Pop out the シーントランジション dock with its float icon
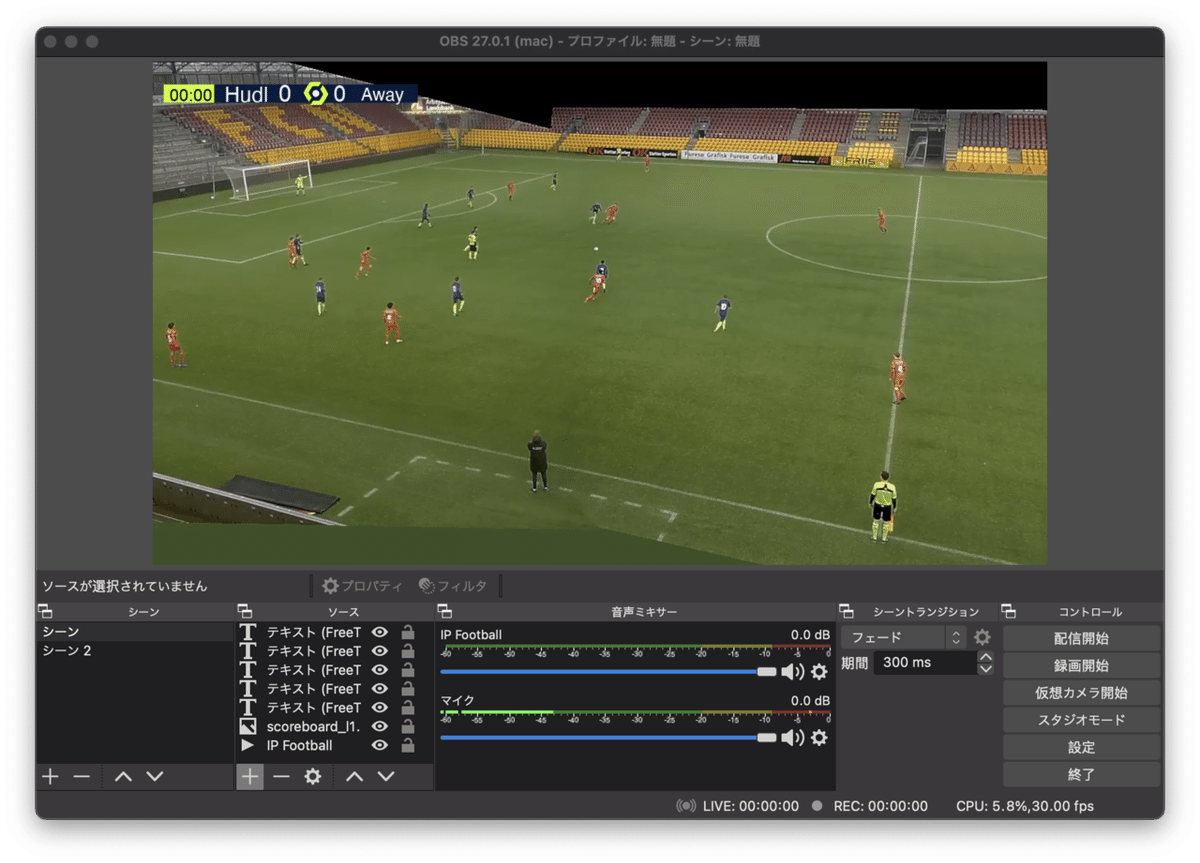 click(846, 612)
